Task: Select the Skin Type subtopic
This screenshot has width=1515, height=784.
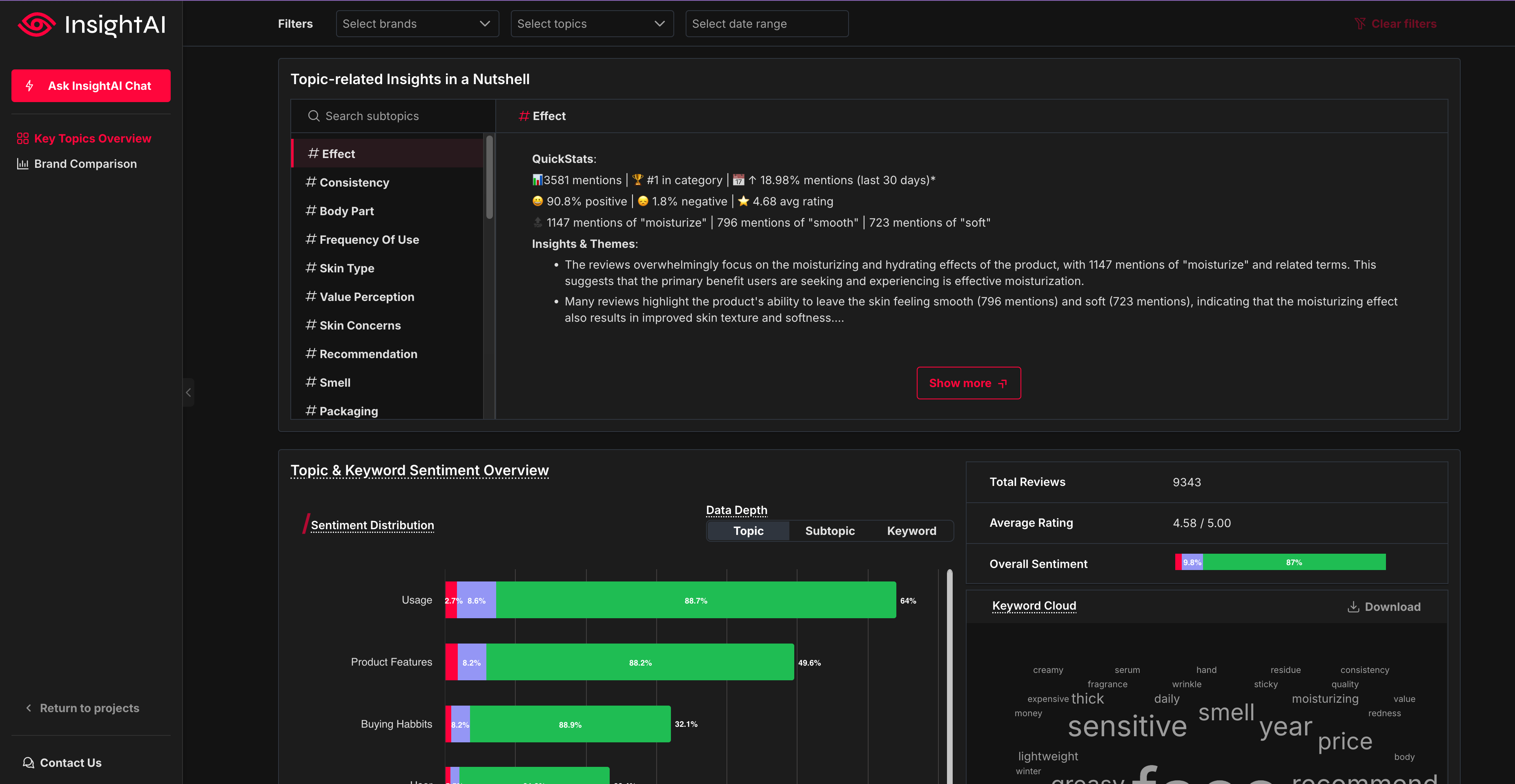Action: click(x=346, y=267)
